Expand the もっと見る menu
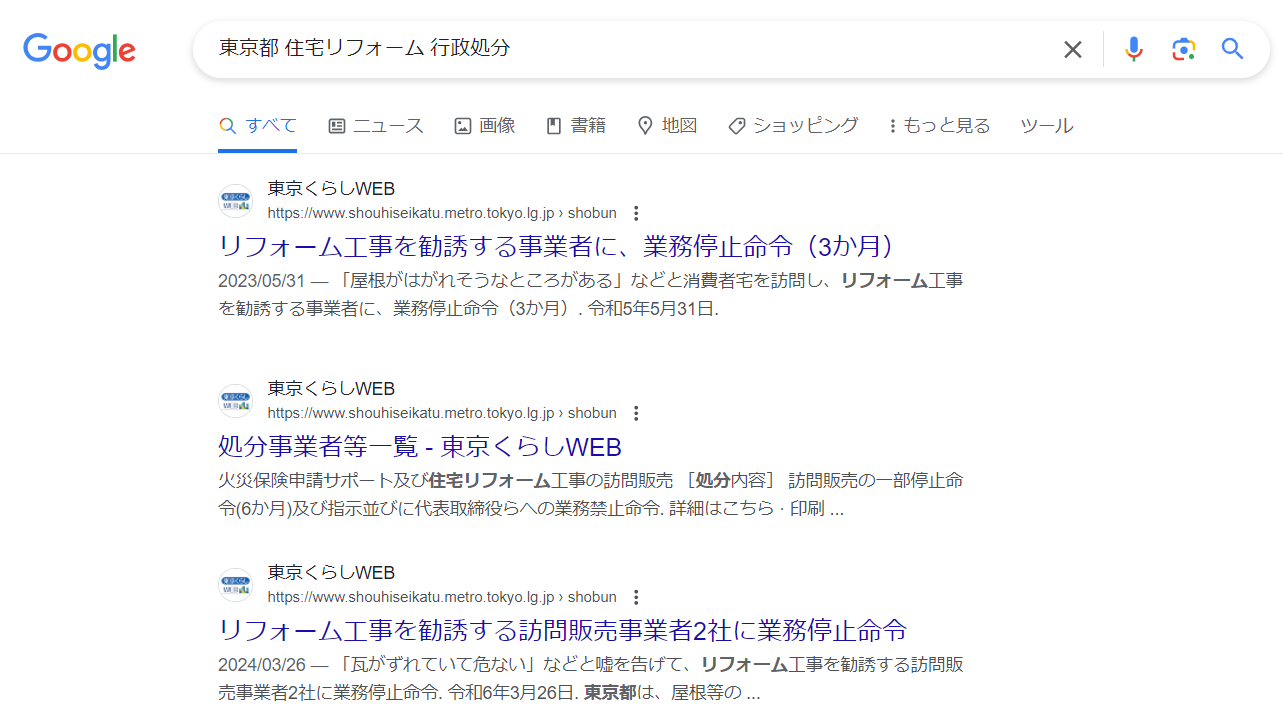 click(939, 126)
